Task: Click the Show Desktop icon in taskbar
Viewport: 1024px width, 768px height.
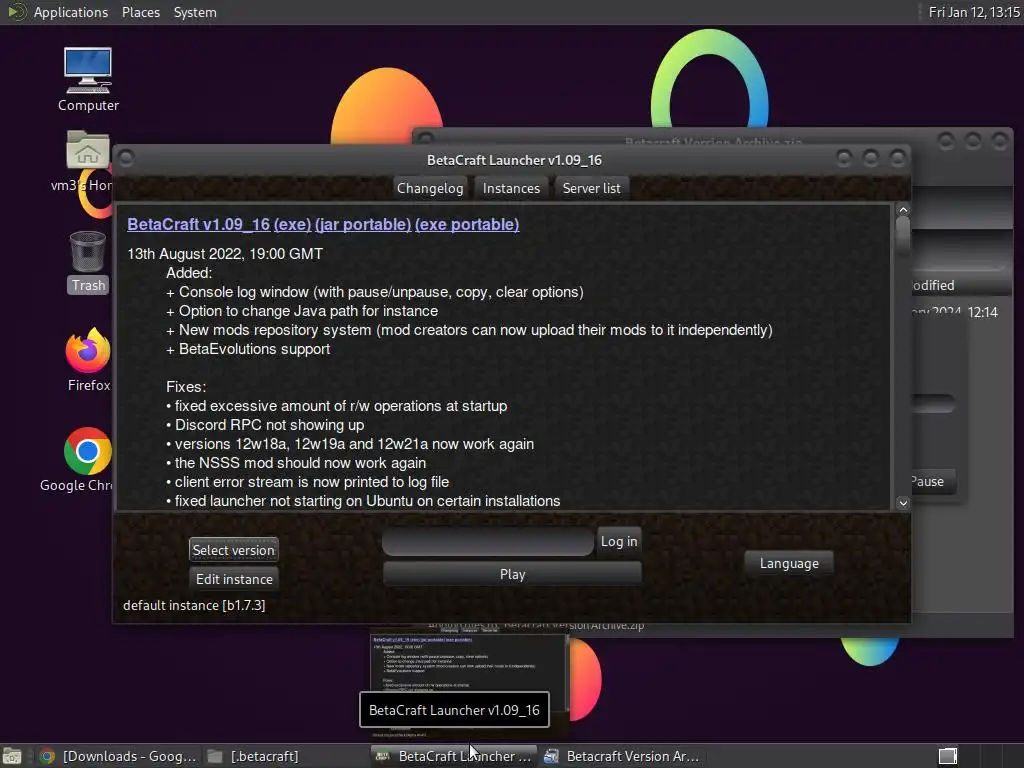Action: 11,756
